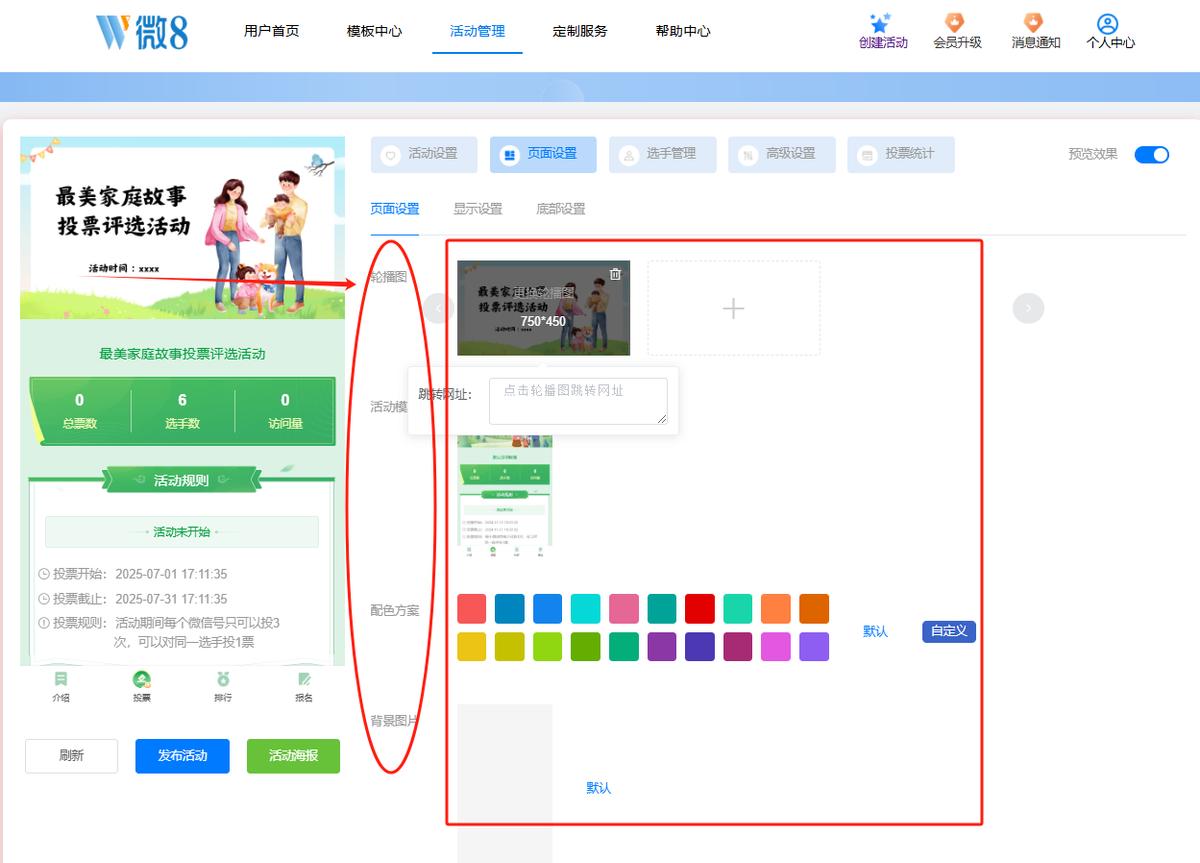Toggle the 预览效果 switch off
Screen dimensions: 1200x863
(x=1152, y=154)
